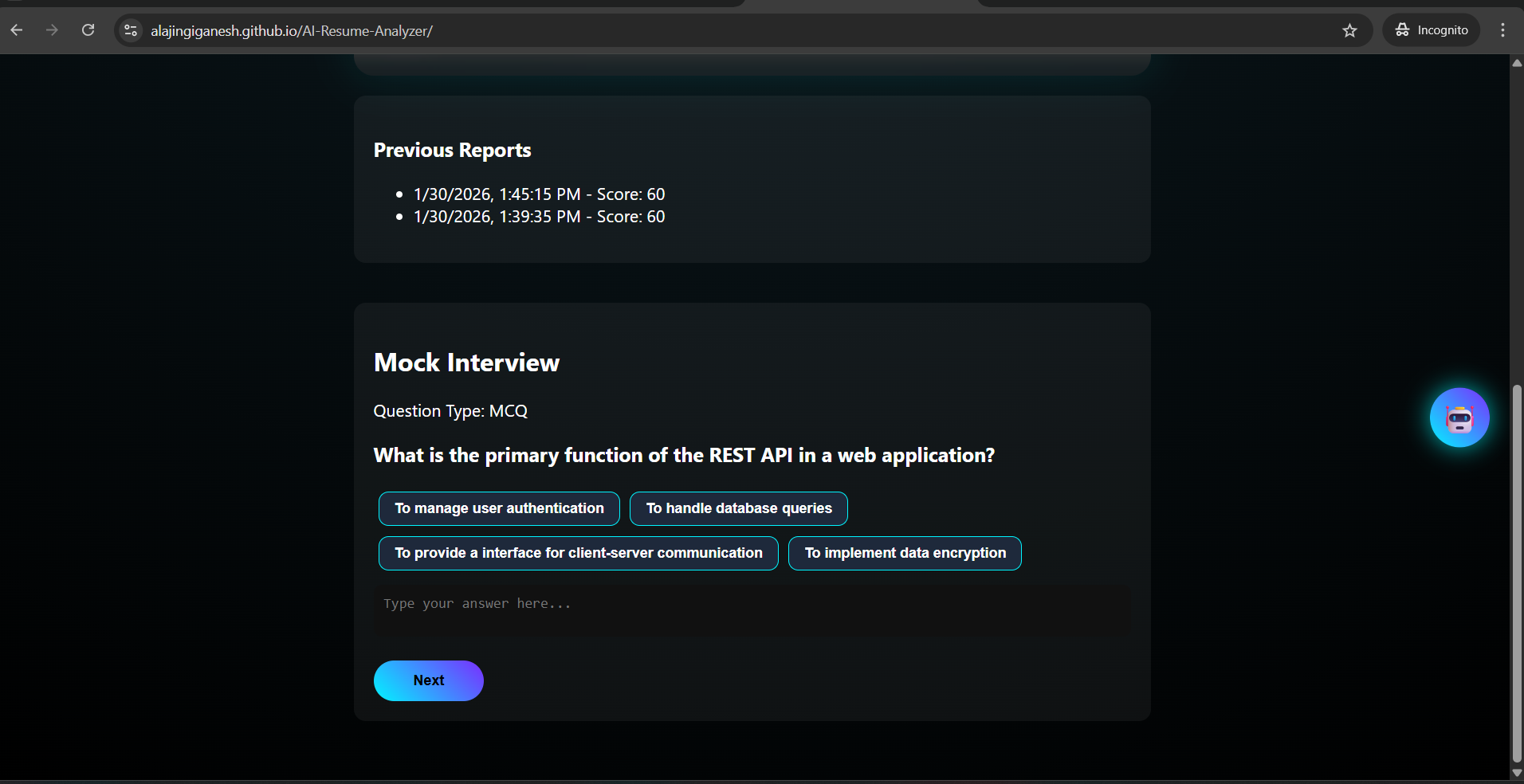Pick "To provide a interface for client-server communication"
The image size is (1524, 784).
click(x=578, y=553)
